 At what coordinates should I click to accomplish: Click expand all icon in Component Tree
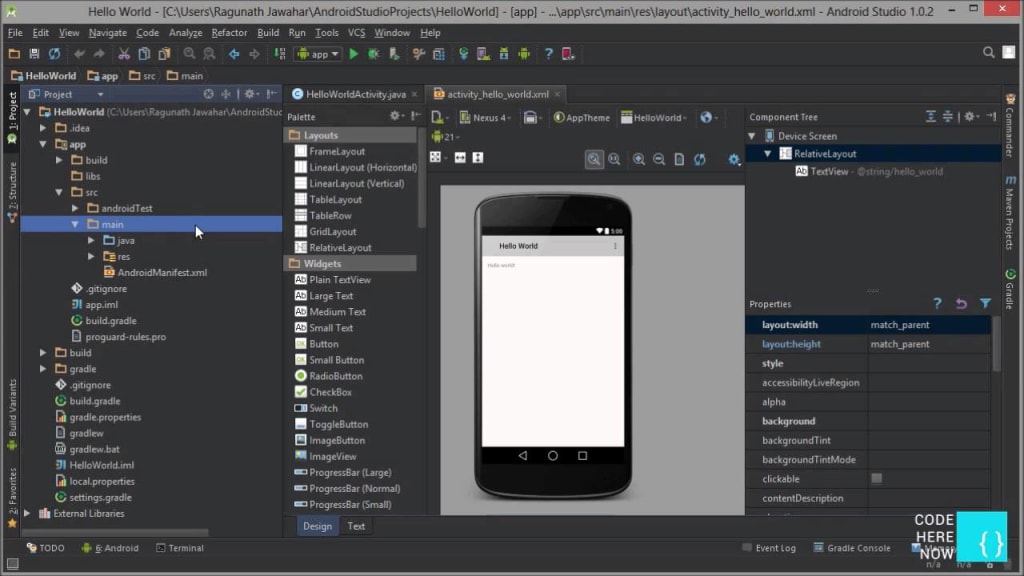pos(931,117)
